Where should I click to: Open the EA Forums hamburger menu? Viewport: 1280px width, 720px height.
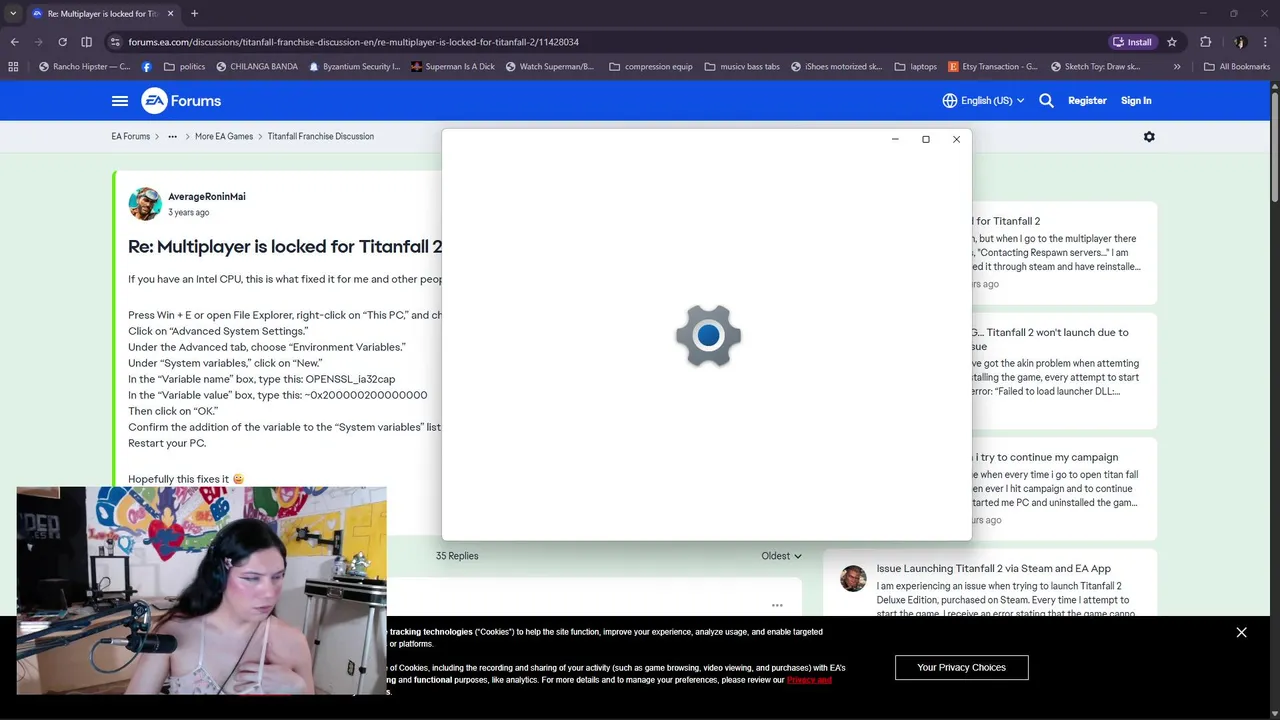(120, 101)
